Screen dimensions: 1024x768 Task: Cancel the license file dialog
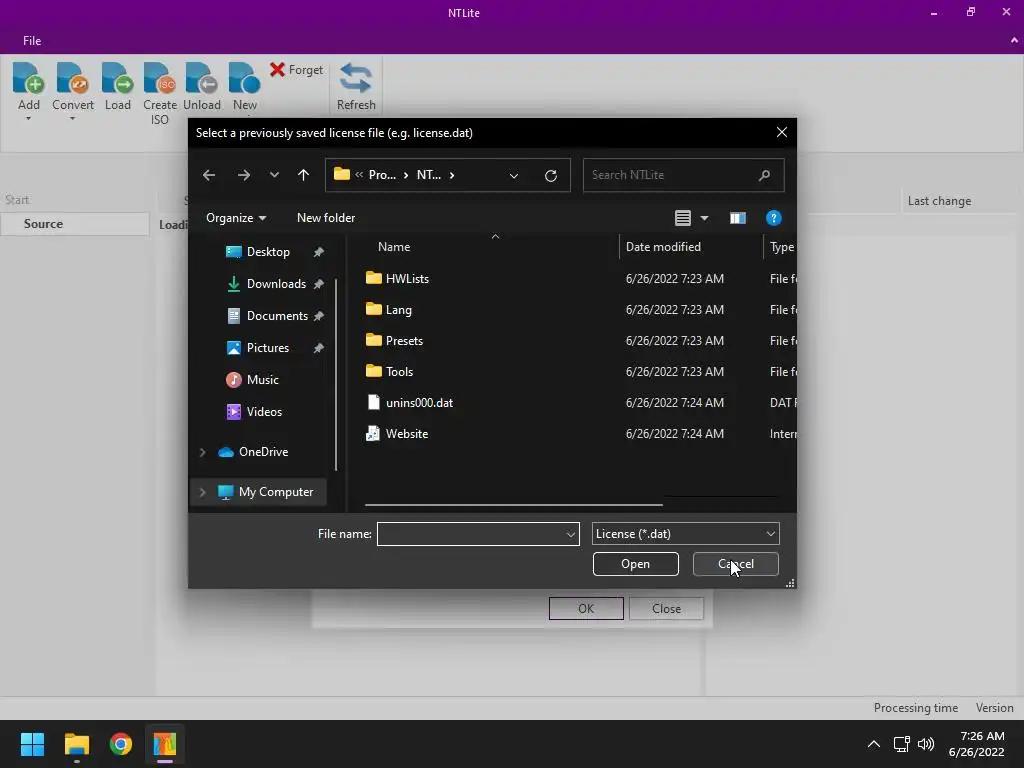pyautogui.click(x=735, y=564)
